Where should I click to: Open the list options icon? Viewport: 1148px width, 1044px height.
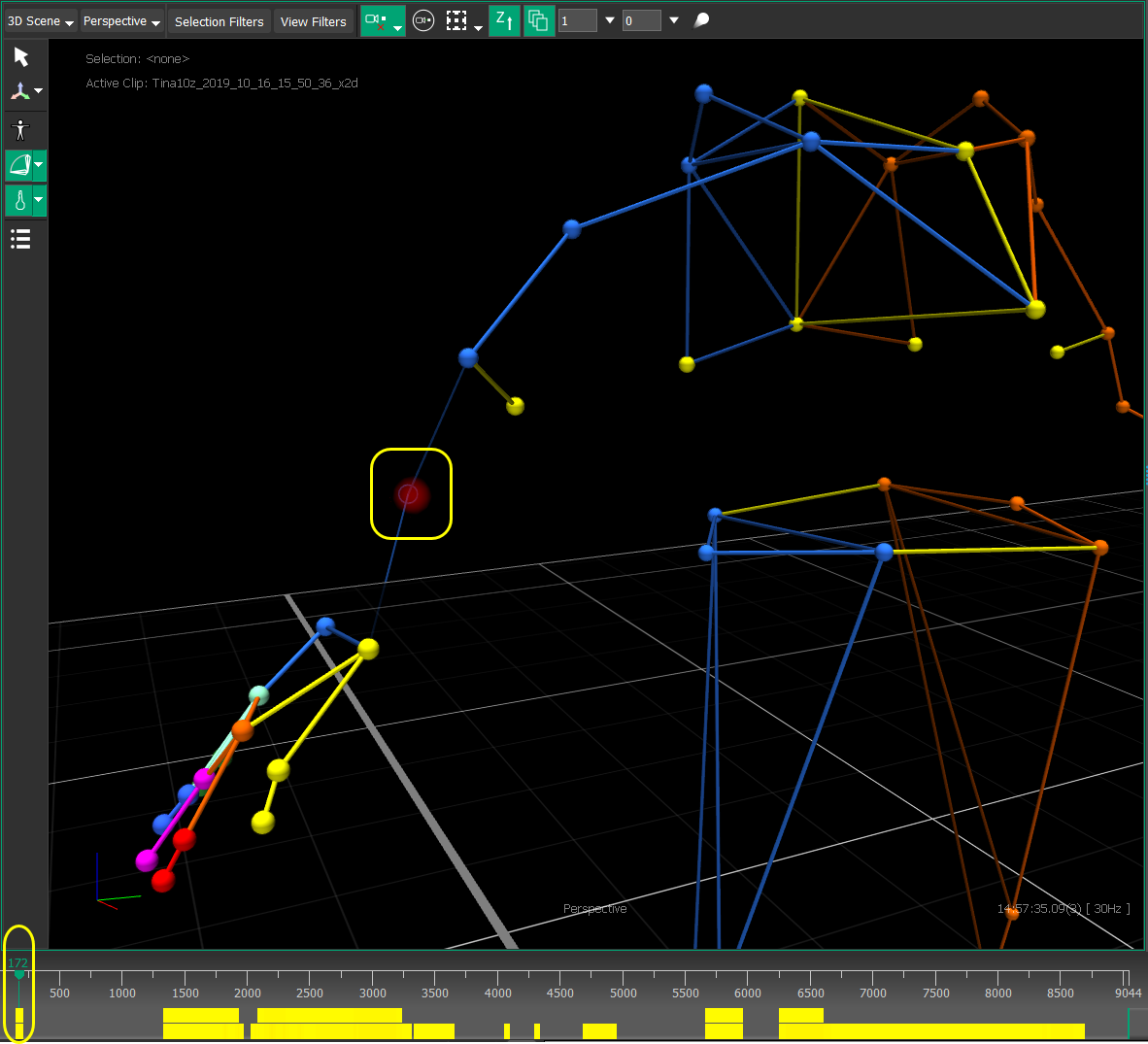pos(20,239)
